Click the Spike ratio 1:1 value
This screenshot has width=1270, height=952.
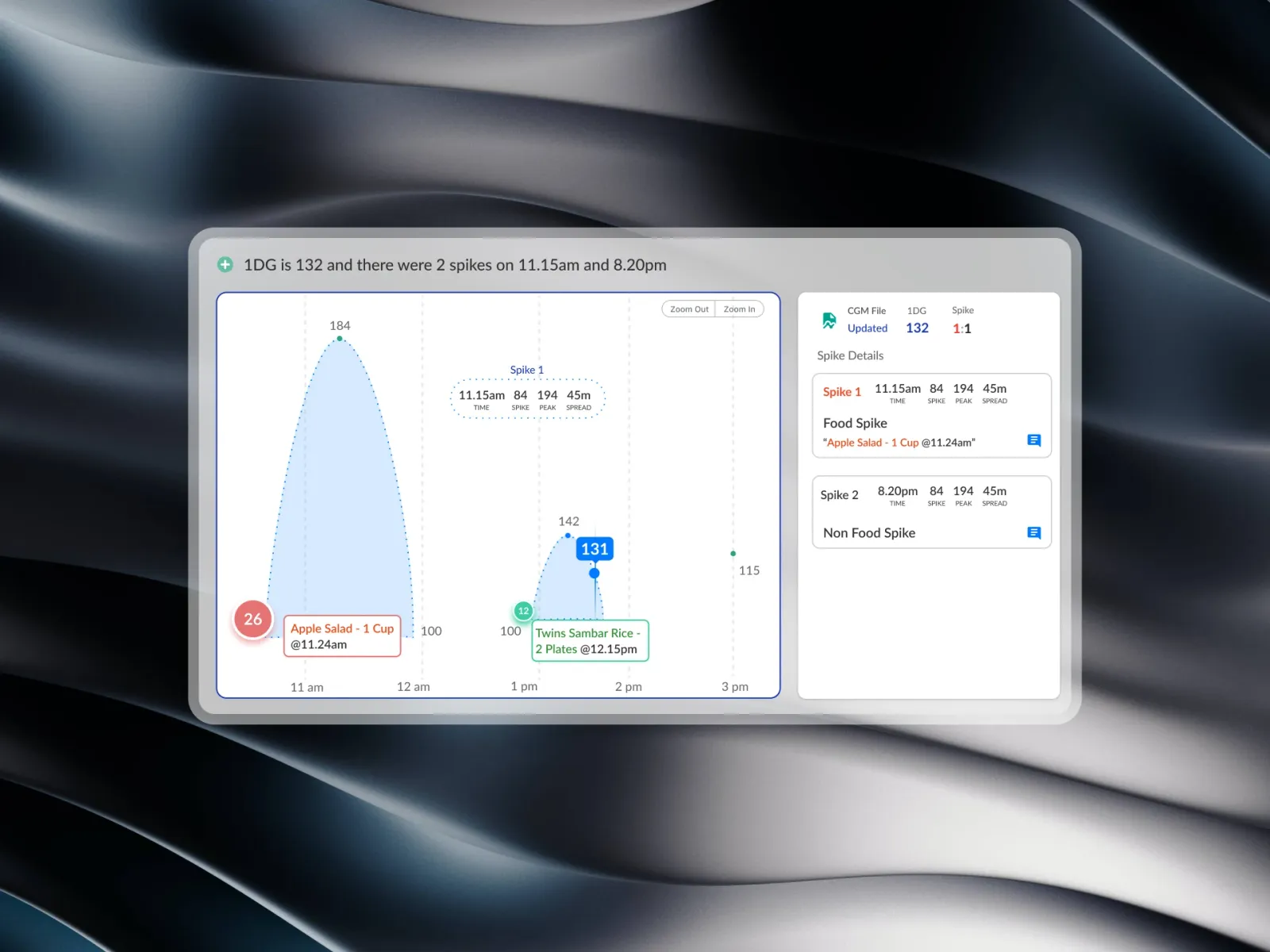962,328
